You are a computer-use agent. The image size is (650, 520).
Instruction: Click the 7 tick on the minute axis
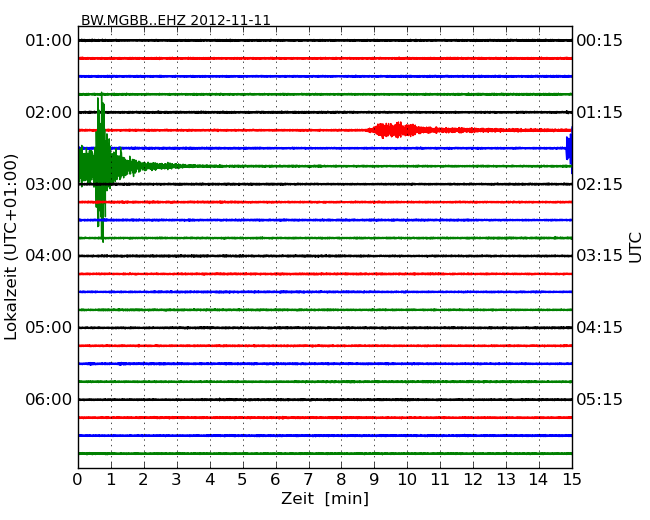(x=308, y=479)
